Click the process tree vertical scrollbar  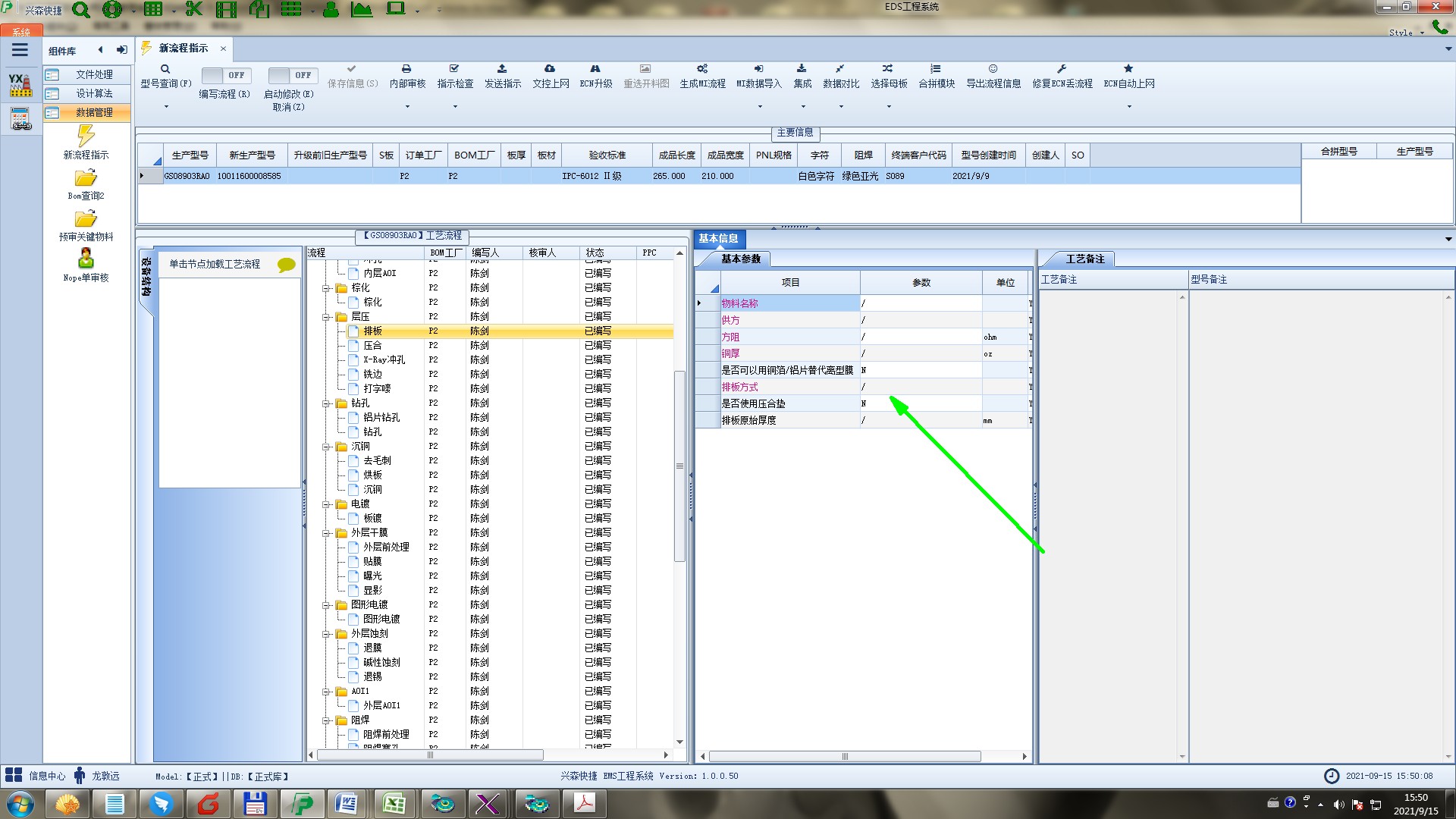pos(679,466)
